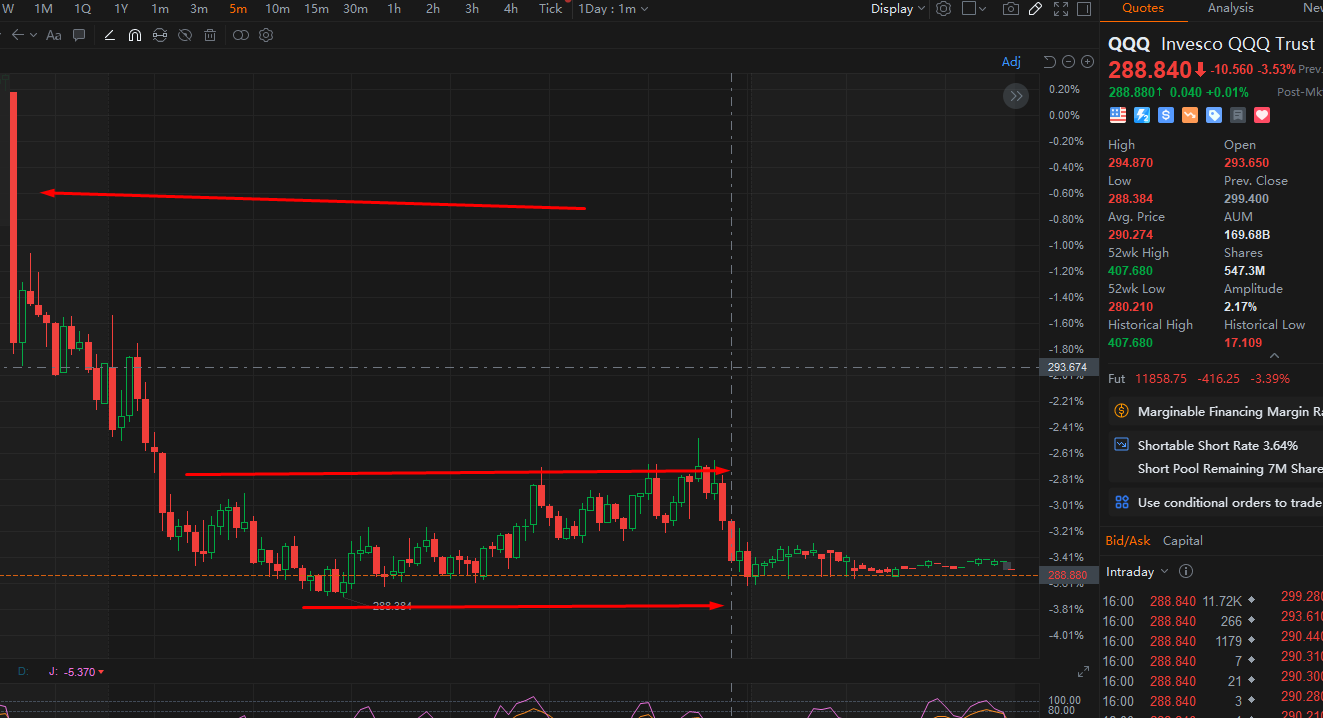This screenshot has height=718, width=1323.
Task: Click the QQQ ticker symbol title
Action: point(1128,44)
